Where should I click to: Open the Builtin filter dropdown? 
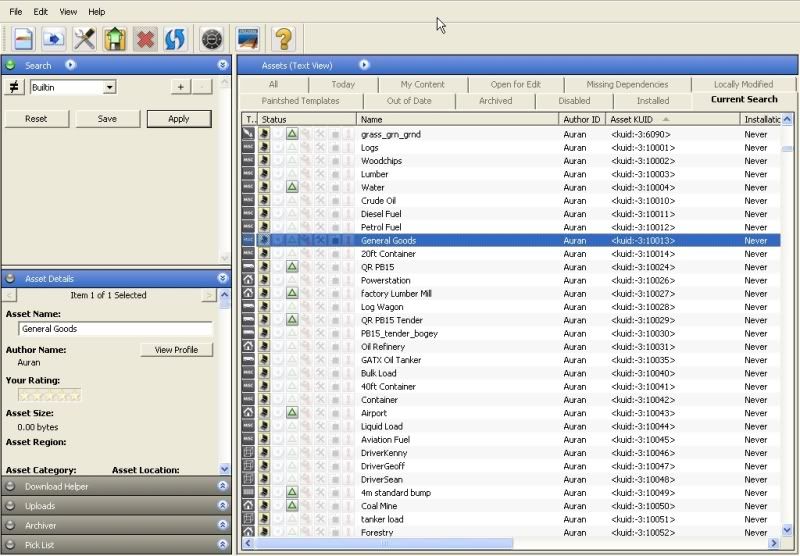pyautogui.click(x=109, y=88)
